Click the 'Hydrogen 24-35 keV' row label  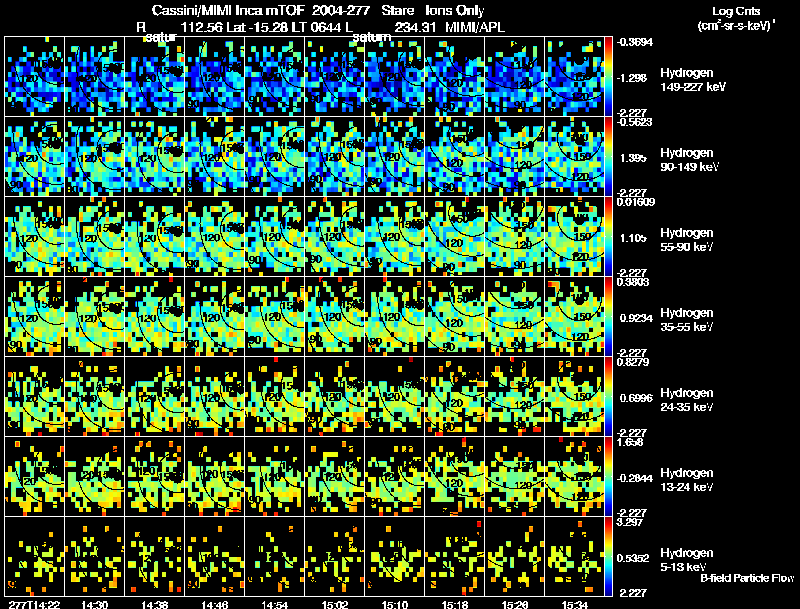pyautogui.click(x=686, y=400)
